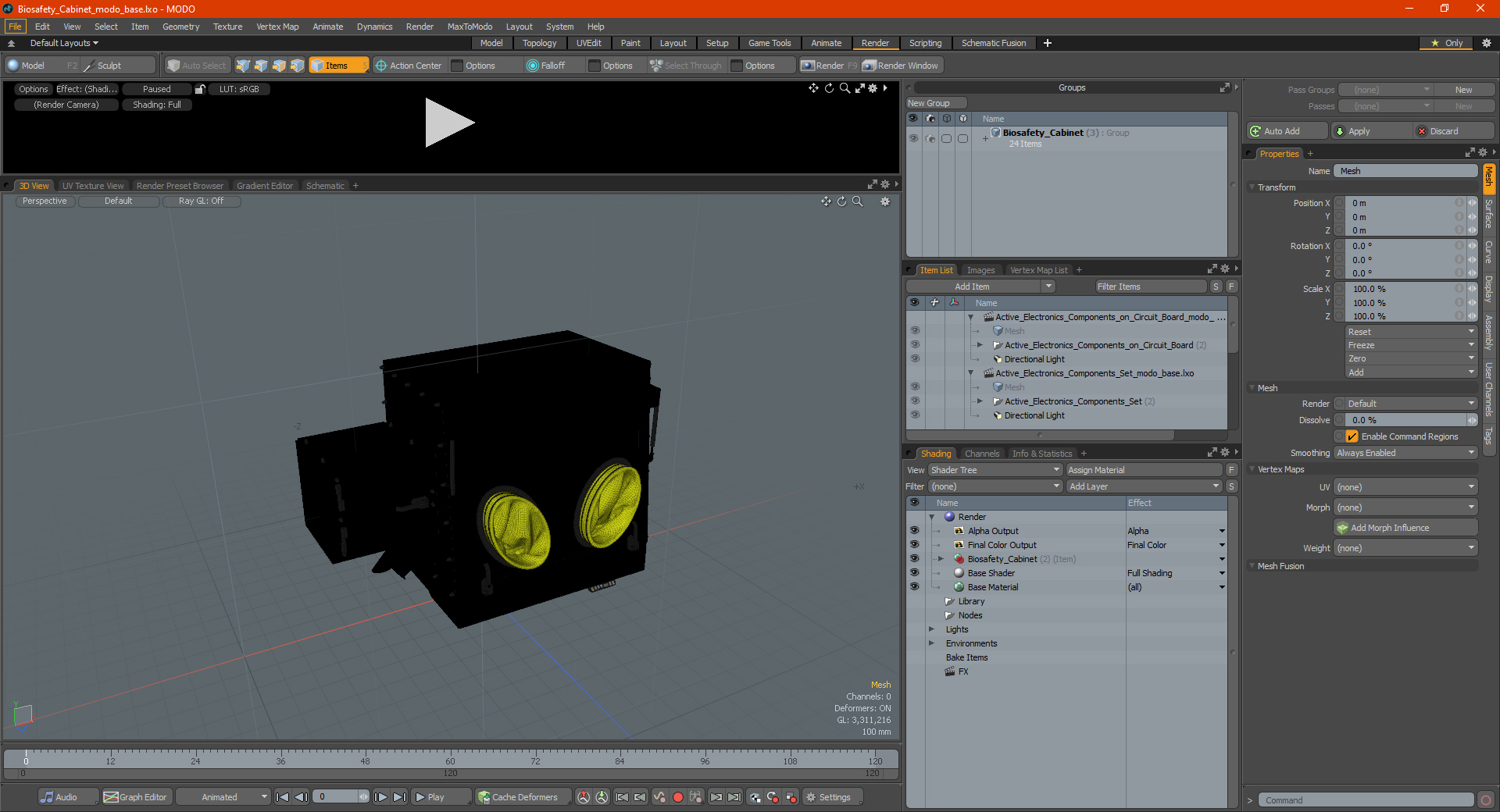This screenshot has height=812, width=1500.
Task: Click the current frame number field
Action: point(337,797)
